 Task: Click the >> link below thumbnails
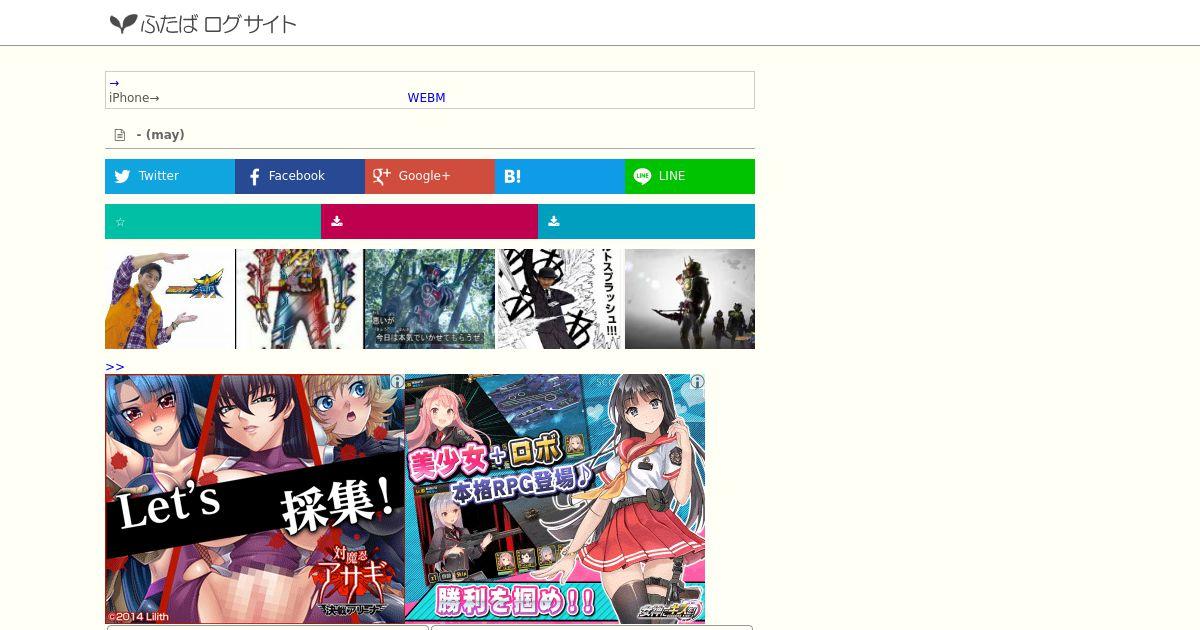click(115, 367)
